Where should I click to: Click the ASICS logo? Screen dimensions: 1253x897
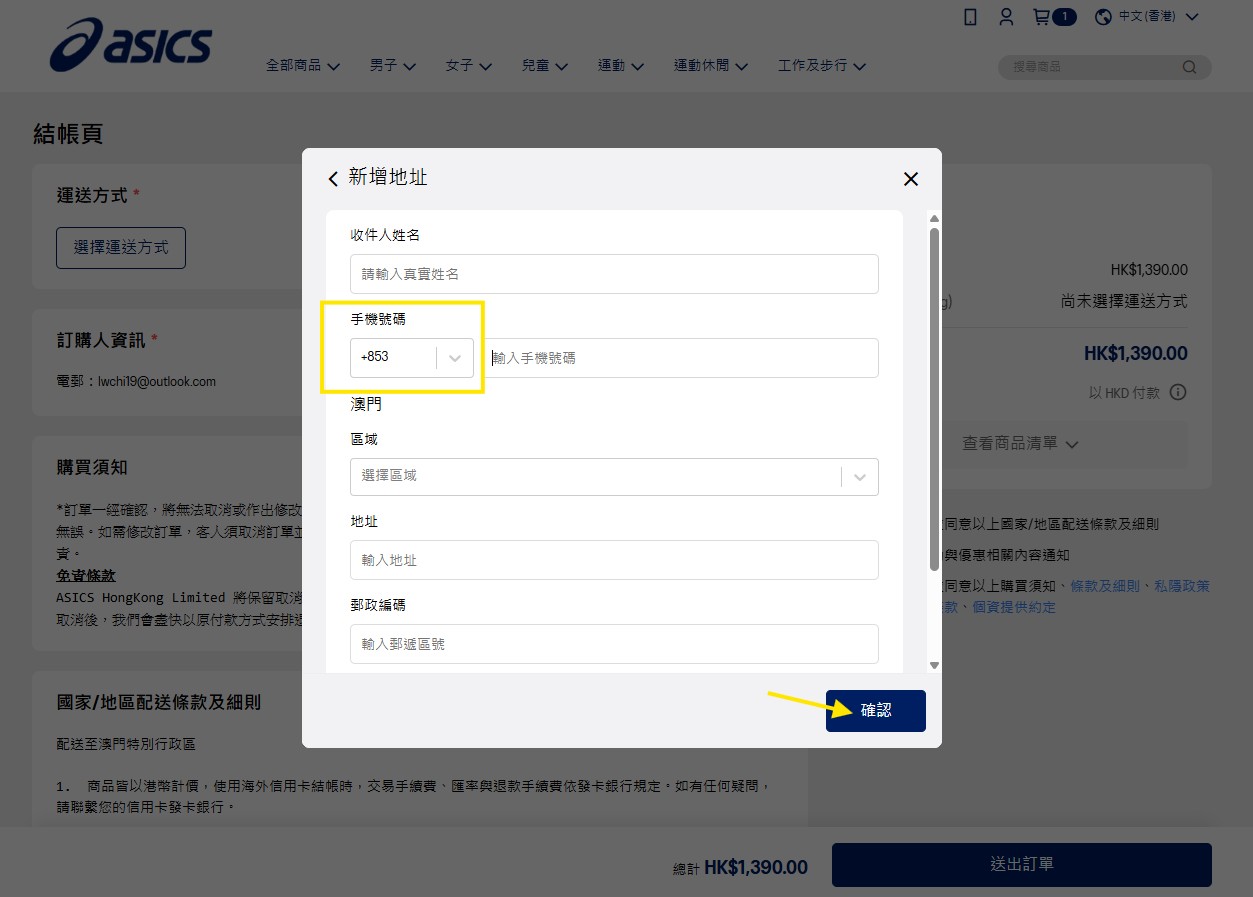coord(130,46)
